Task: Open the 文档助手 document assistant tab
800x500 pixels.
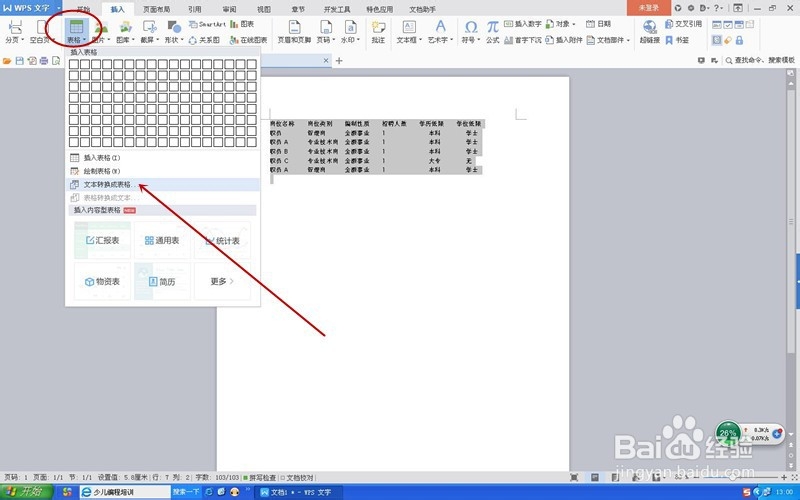Action: pos(422,9)
